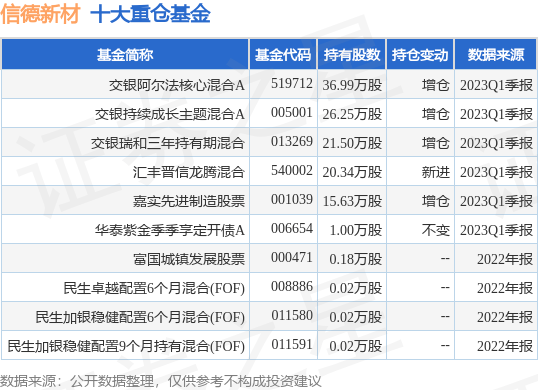Select fund code 540002

click(x=292, y=170)
